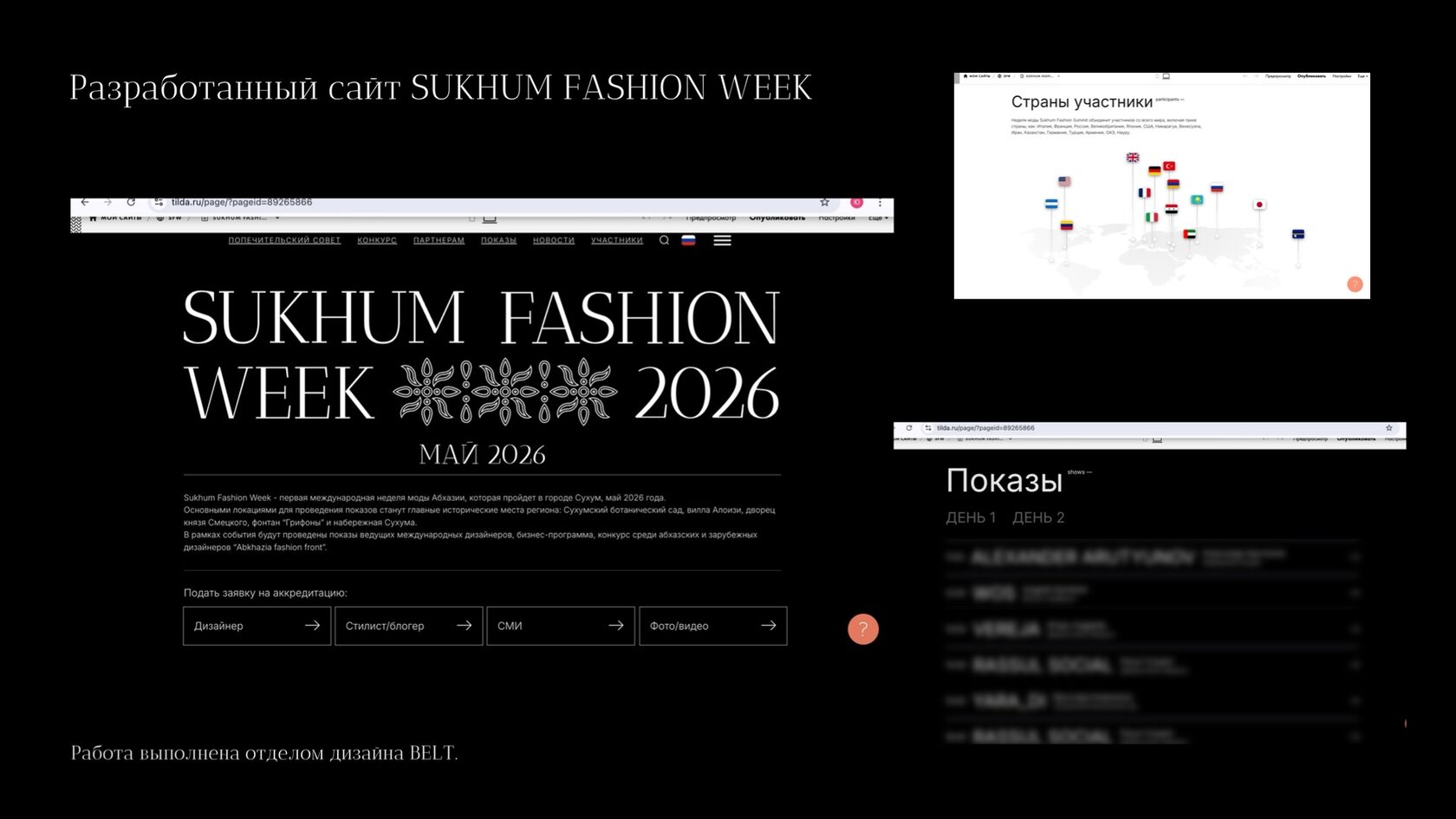Click the Japan flag marker on the map

[1259, 205]
